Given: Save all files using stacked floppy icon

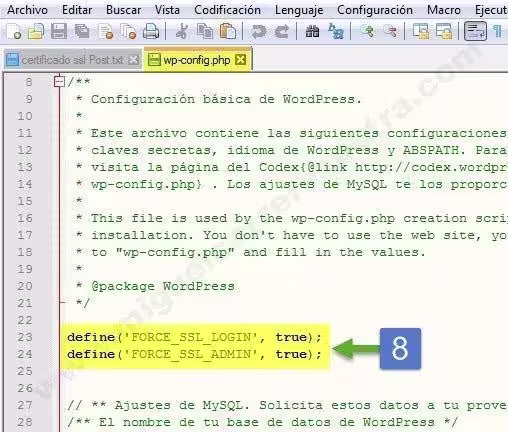Looking at the screenshot, I should (82, 32).
